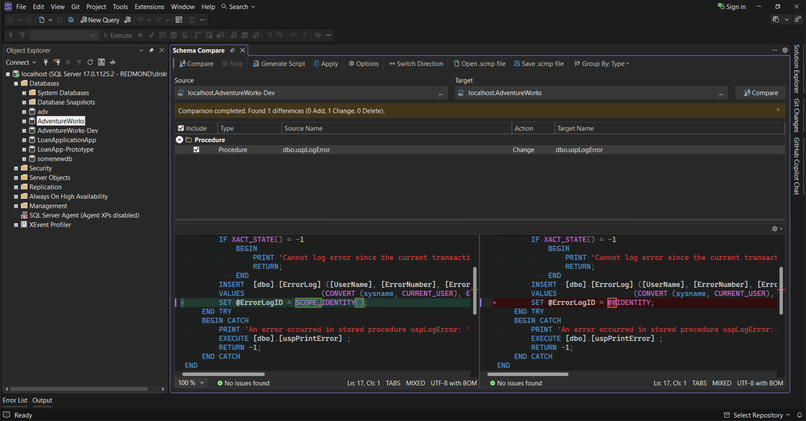
Task: Open Group By: Type dropdown
Action: coord(601,64)
